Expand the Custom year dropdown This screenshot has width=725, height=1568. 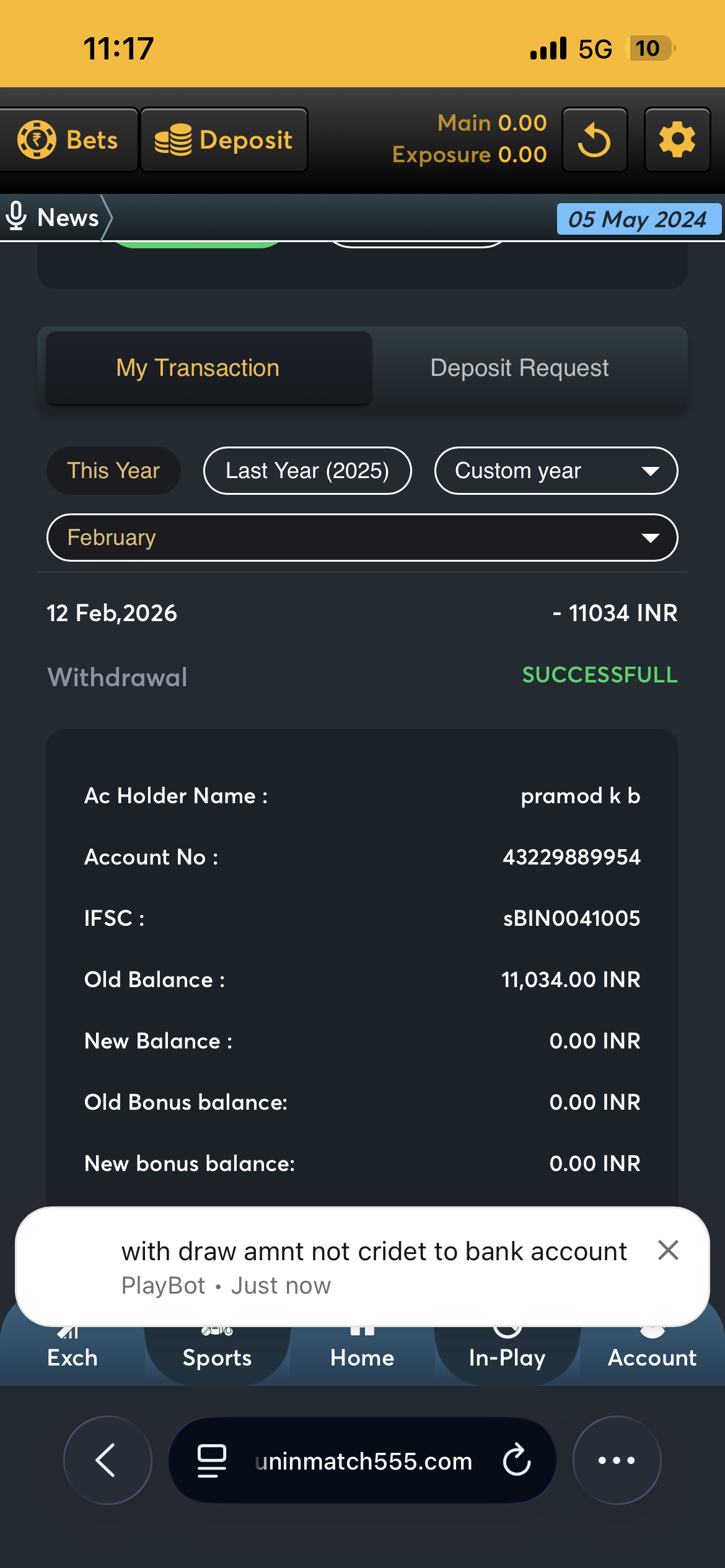(556, 471)
